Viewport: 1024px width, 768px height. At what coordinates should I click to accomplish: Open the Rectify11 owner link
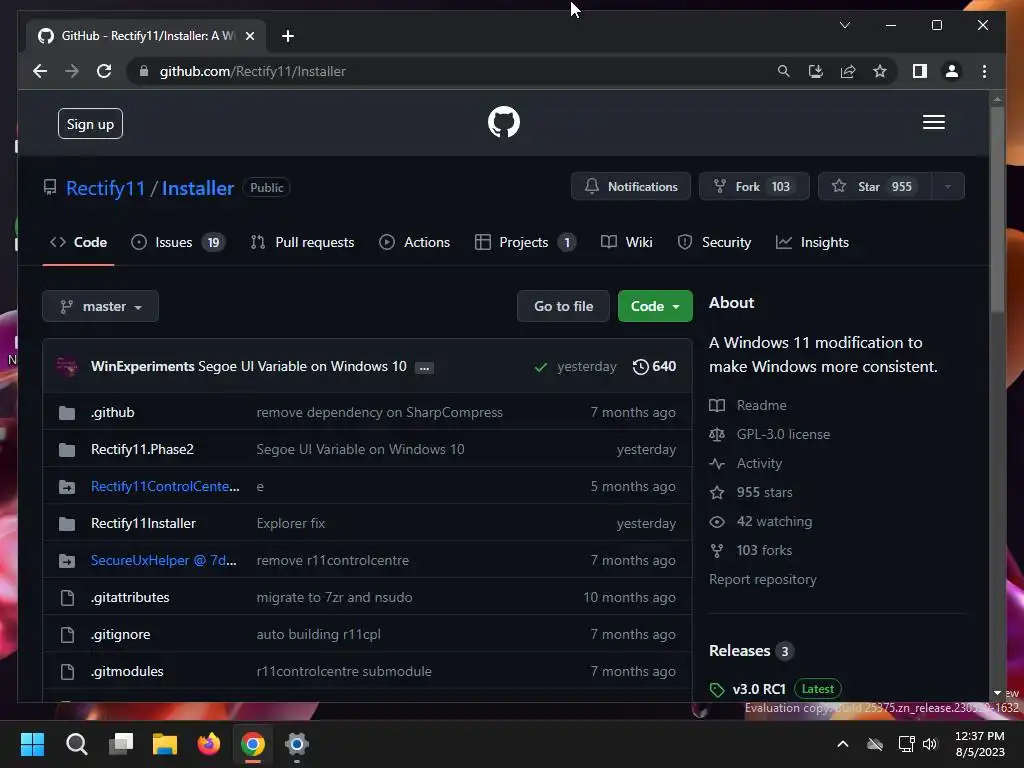[105, 188]
